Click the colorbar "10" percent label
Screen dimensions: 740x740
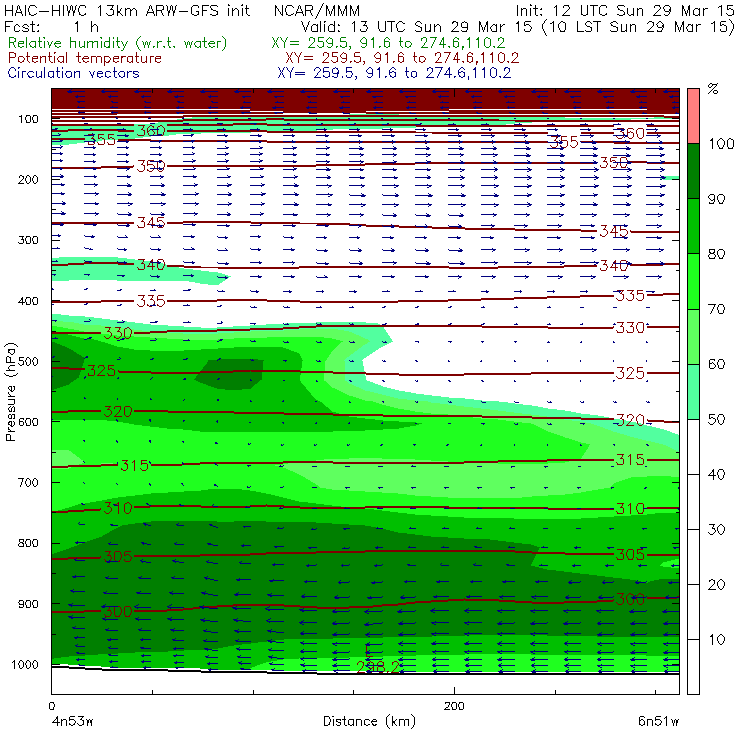coord(716,640)
